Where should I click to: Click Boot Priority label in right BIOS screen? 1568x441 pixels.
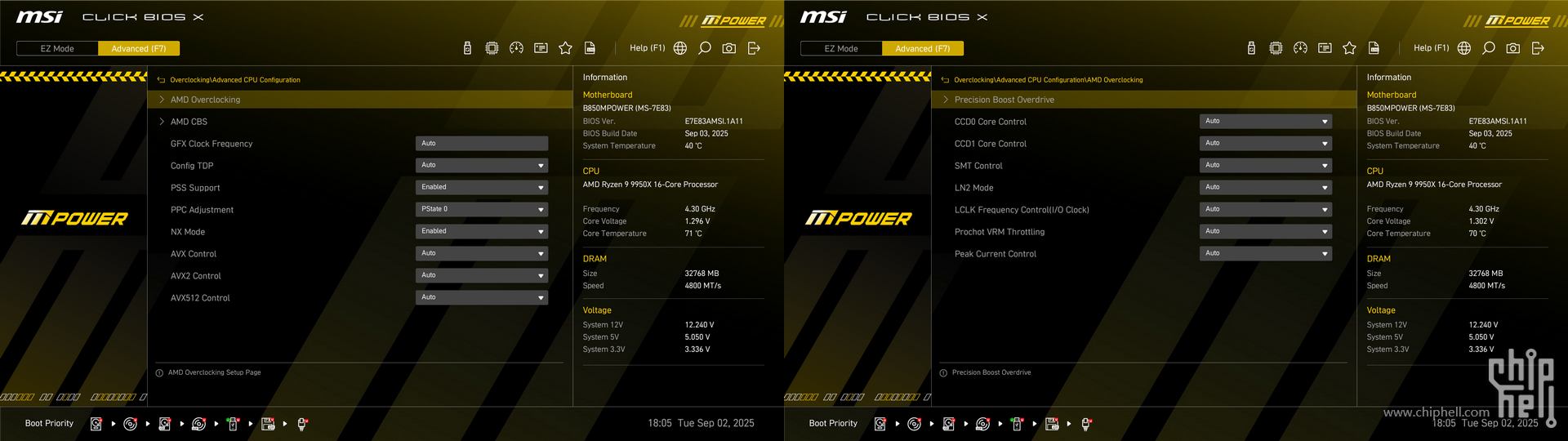pyautogui.click(x=833, y=423)
